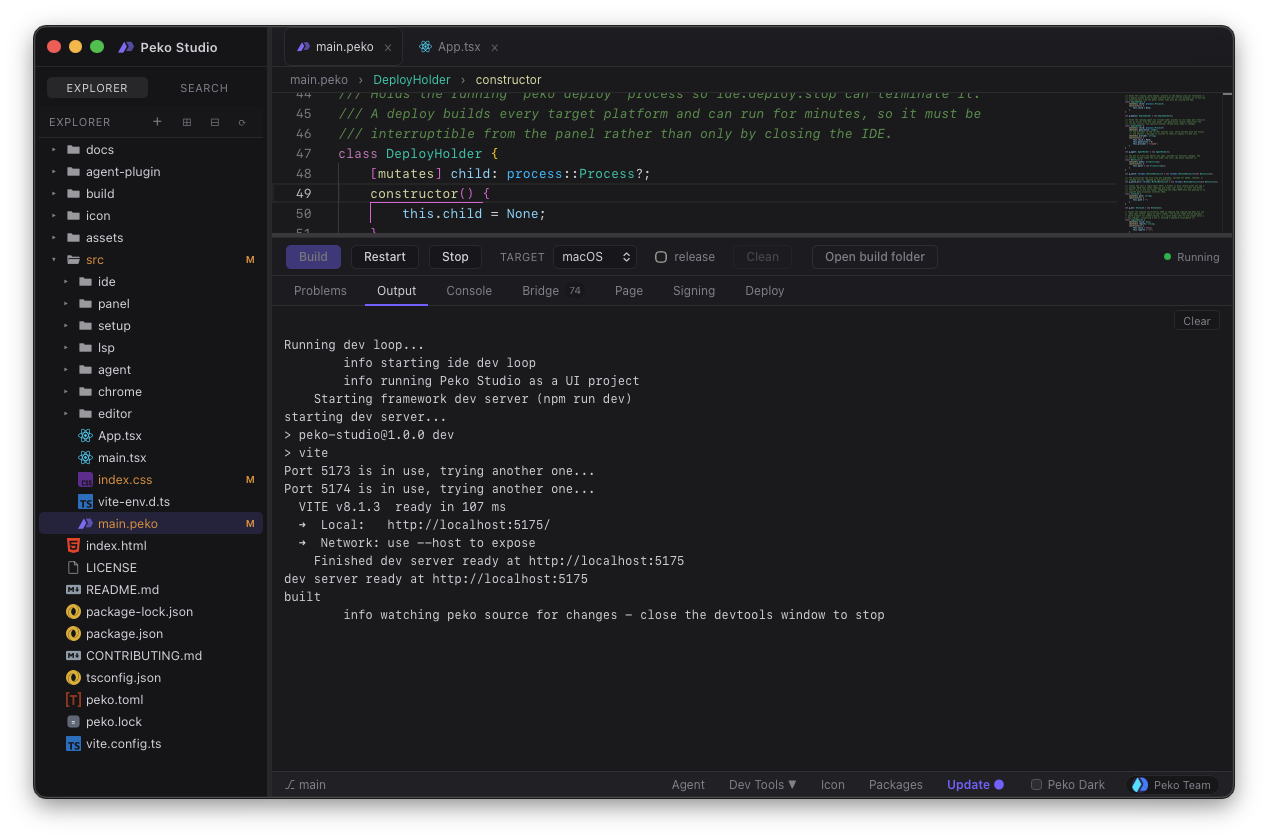Clear the output log with Clear button
Viewport: 1268px width, 840px height.
(1197, 321)
